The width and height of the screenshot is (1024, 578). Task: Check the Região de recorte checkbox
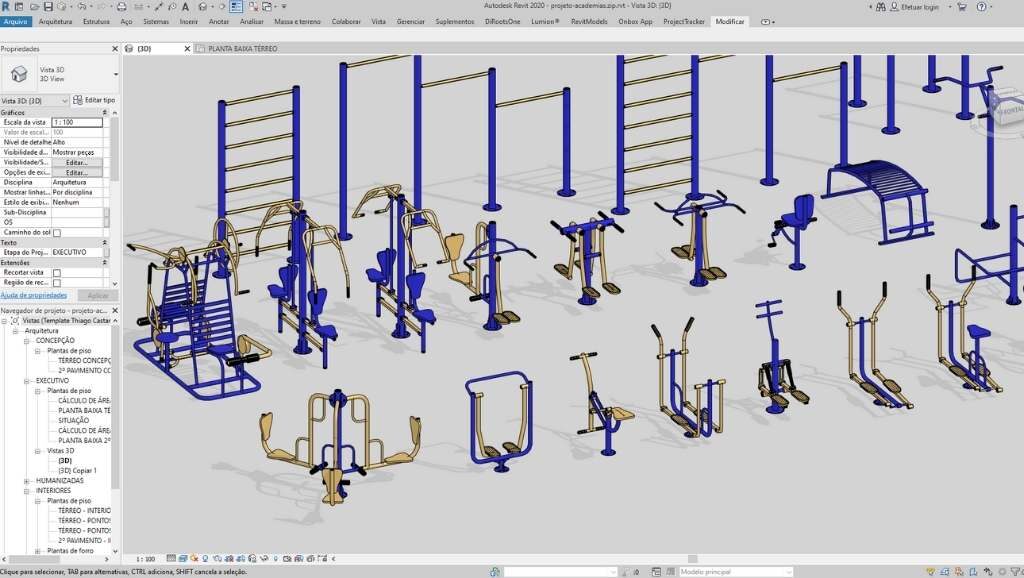(x=57, y=282)
